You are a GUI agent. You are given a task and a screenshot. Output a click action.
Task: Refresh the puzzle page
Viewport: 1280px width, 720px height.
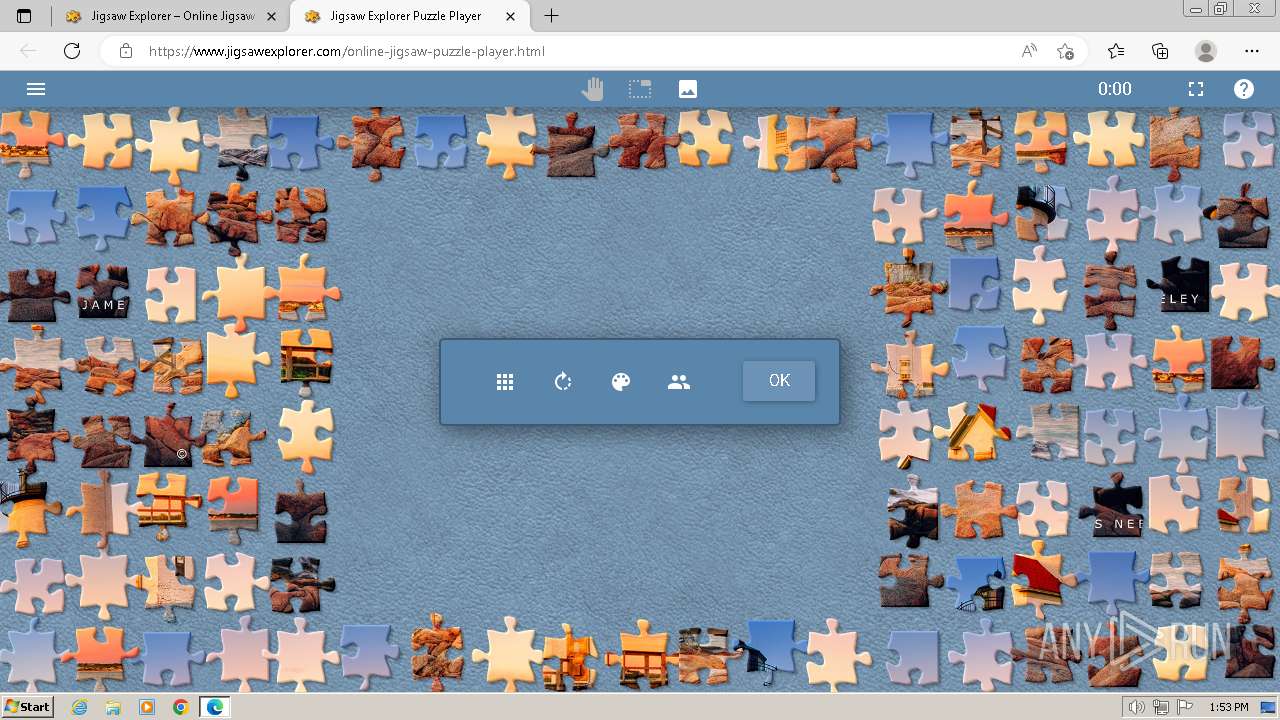72,51
